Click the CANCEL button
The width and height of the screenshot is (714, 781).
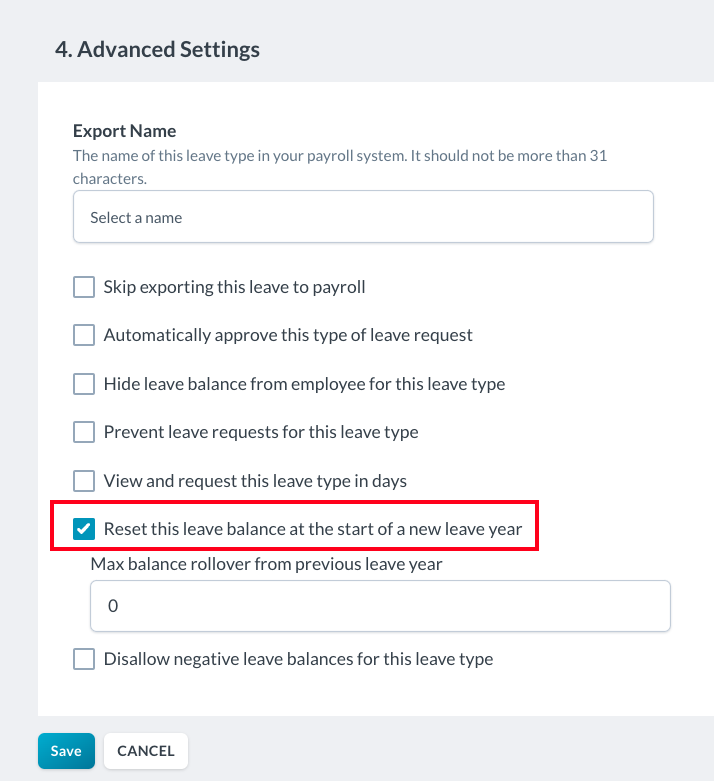click(x=146, y=751)
